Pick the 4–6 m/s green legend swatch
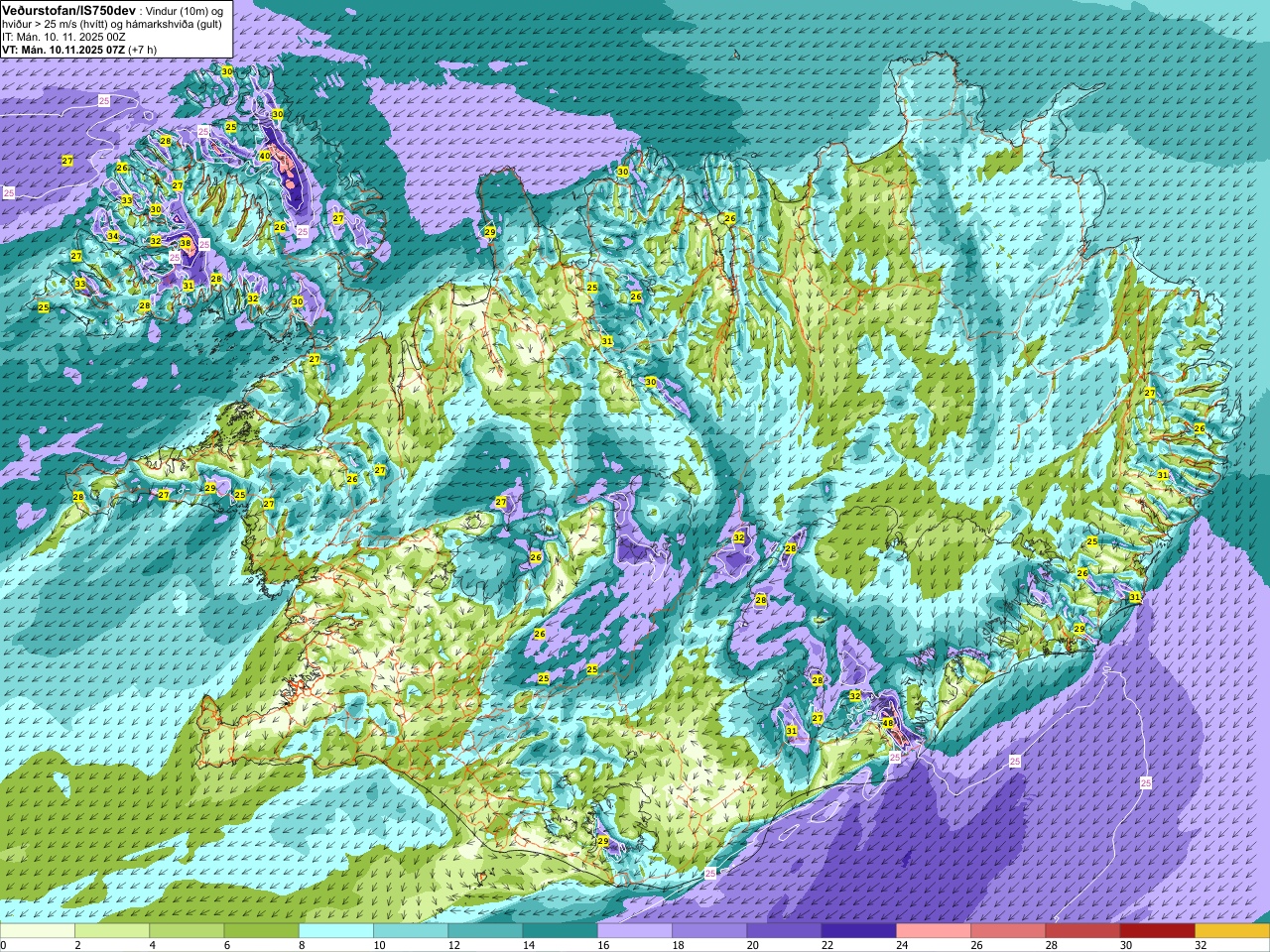1270x952 pixels. (x=187, y=931)
